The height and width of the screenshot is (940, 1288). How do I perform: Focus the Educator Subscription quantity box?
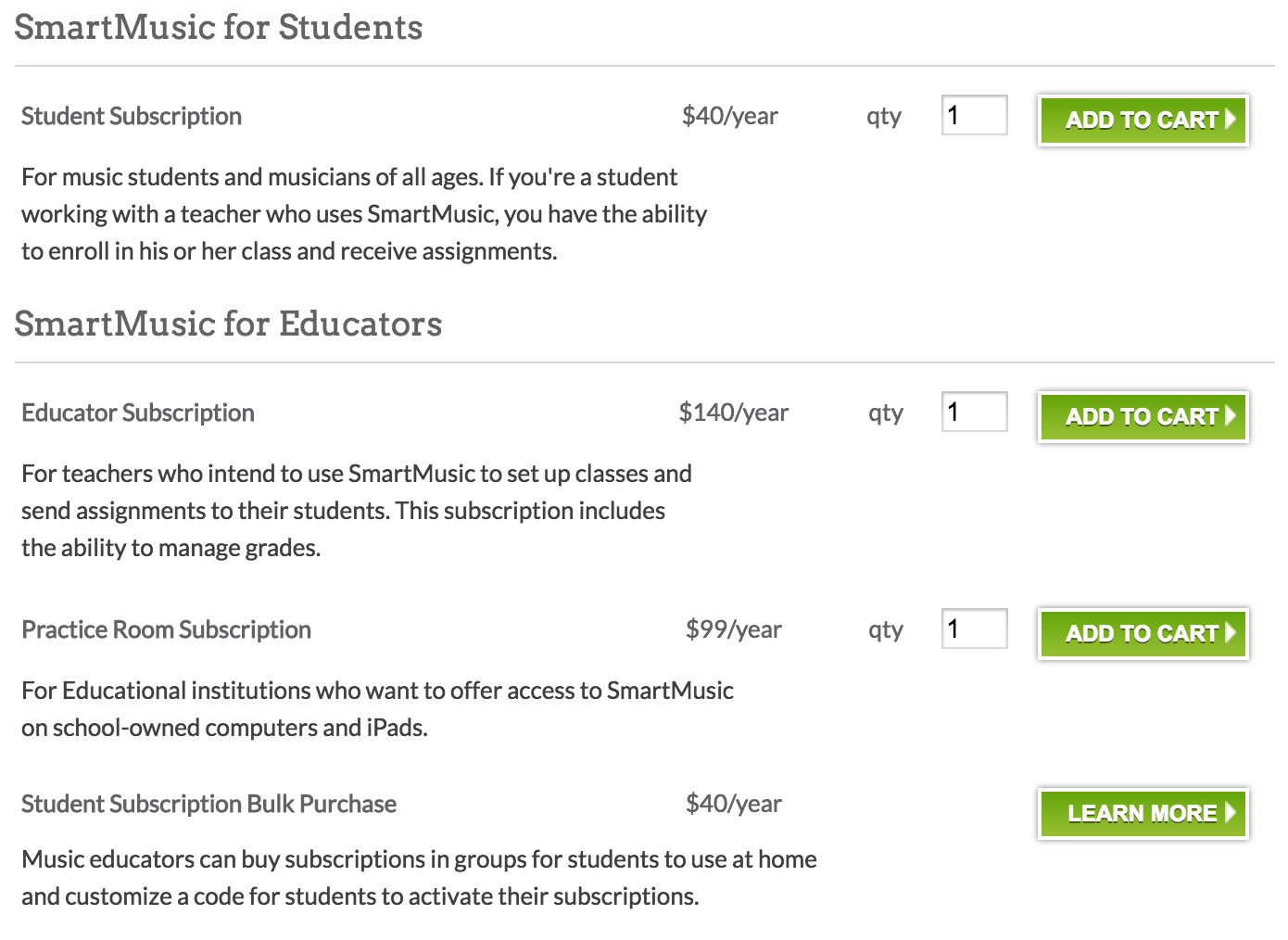pos(974,413)
